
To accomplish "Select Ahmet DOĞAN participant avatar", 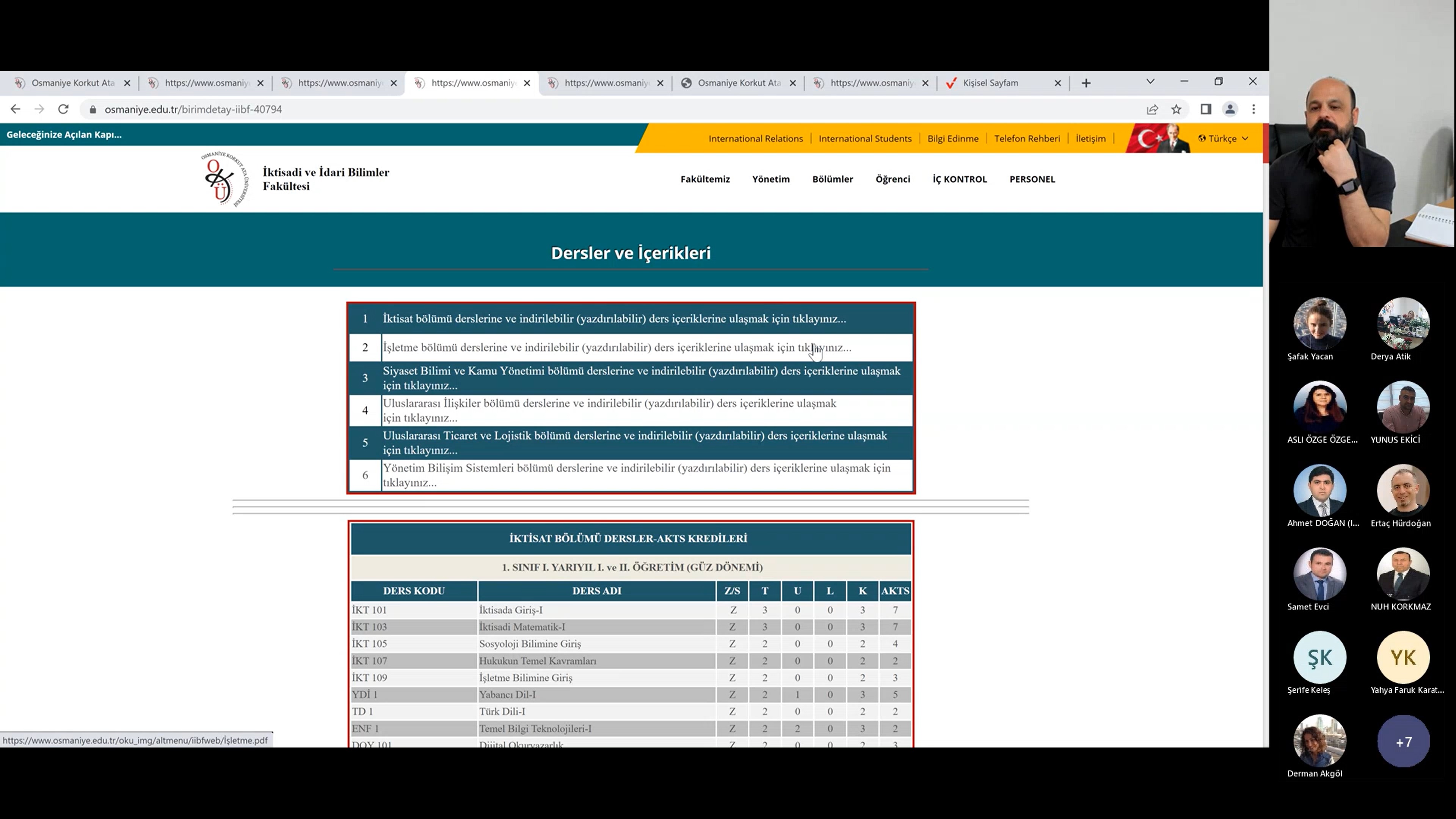I will (x=1319, y=490).
